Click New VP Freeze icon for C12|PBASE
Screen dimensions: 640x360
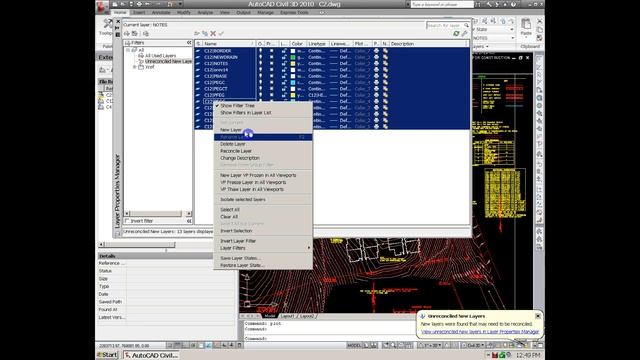coord(385,76)
